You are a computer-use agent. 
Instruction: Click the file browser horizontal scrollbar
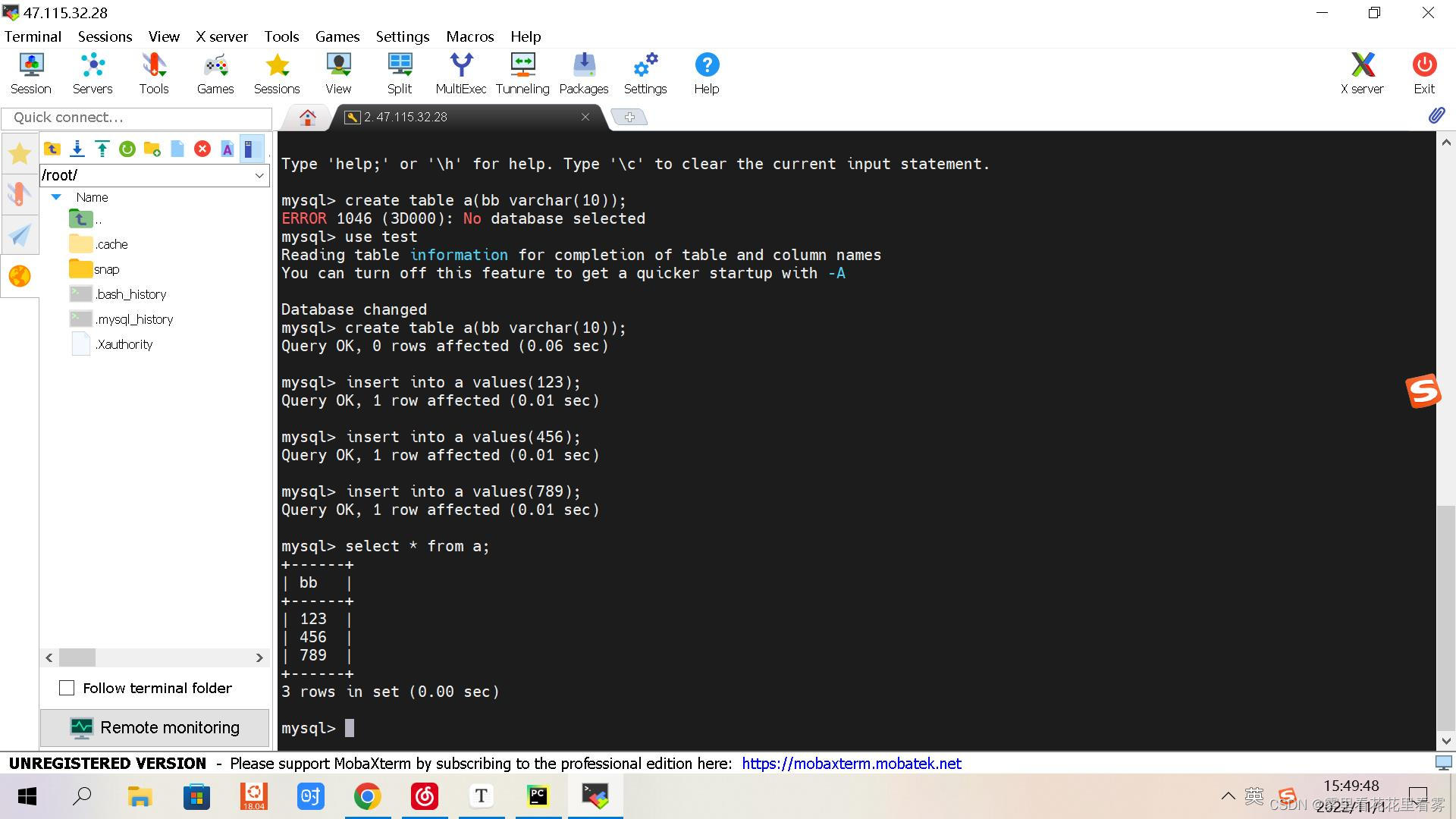155,657
